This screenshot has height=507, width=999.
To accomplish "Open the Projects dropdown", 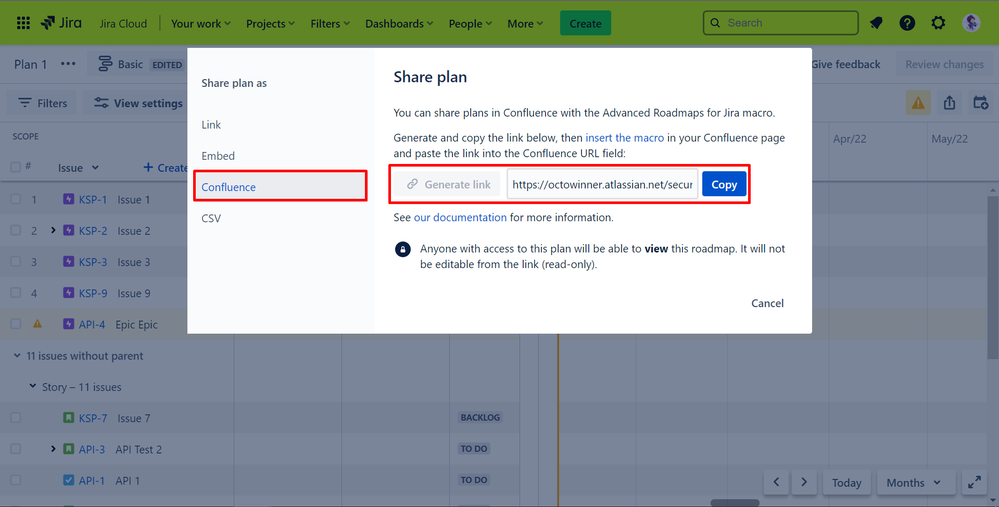I will pos(270,24).
